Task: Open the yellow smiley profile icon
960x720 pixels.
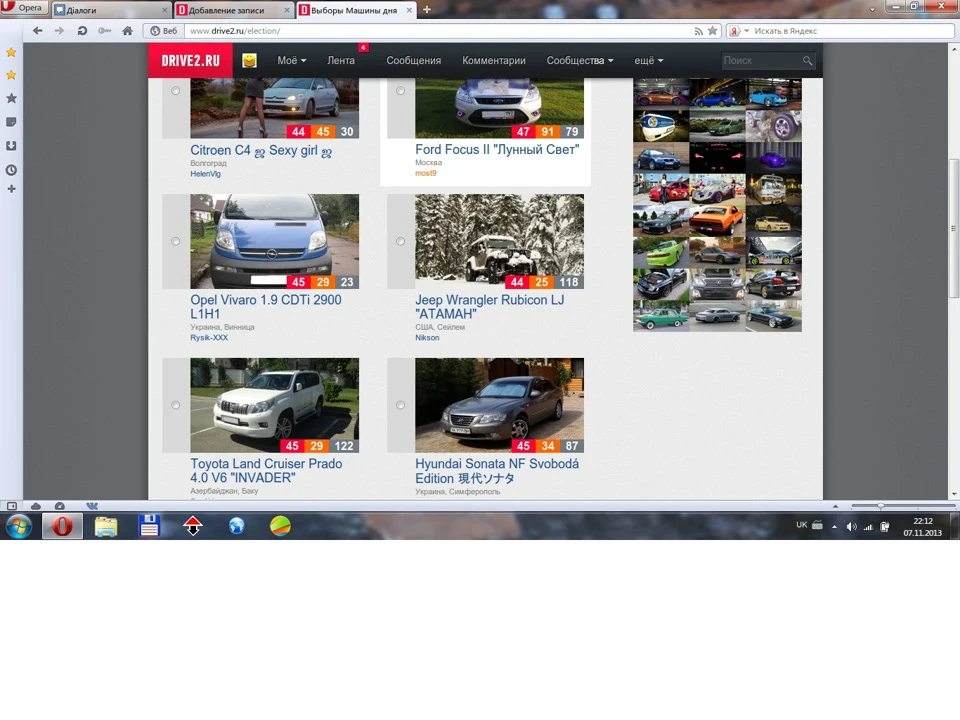Action: 249,61
